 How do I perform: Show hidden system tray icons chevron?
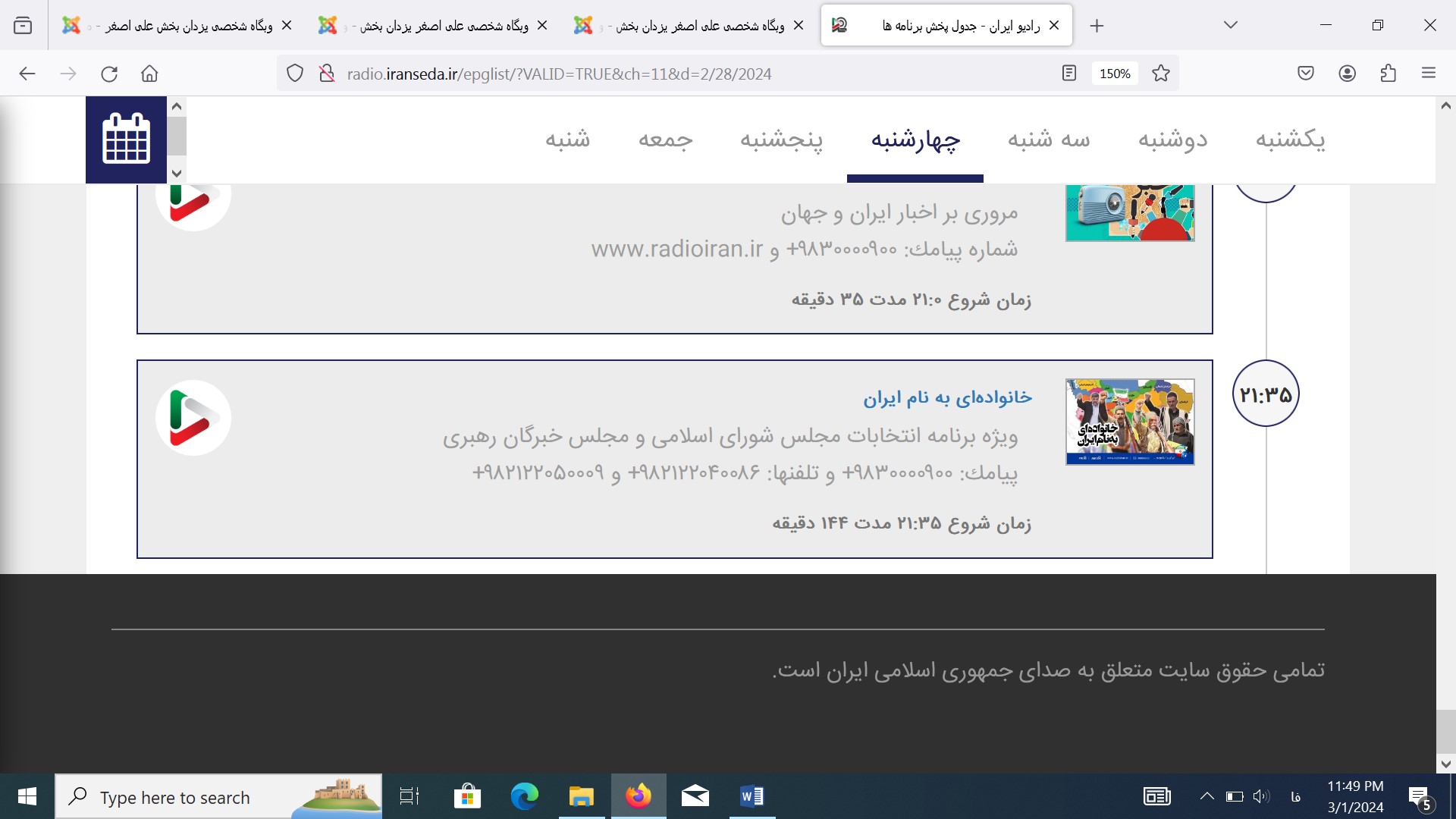[1207, 796]
